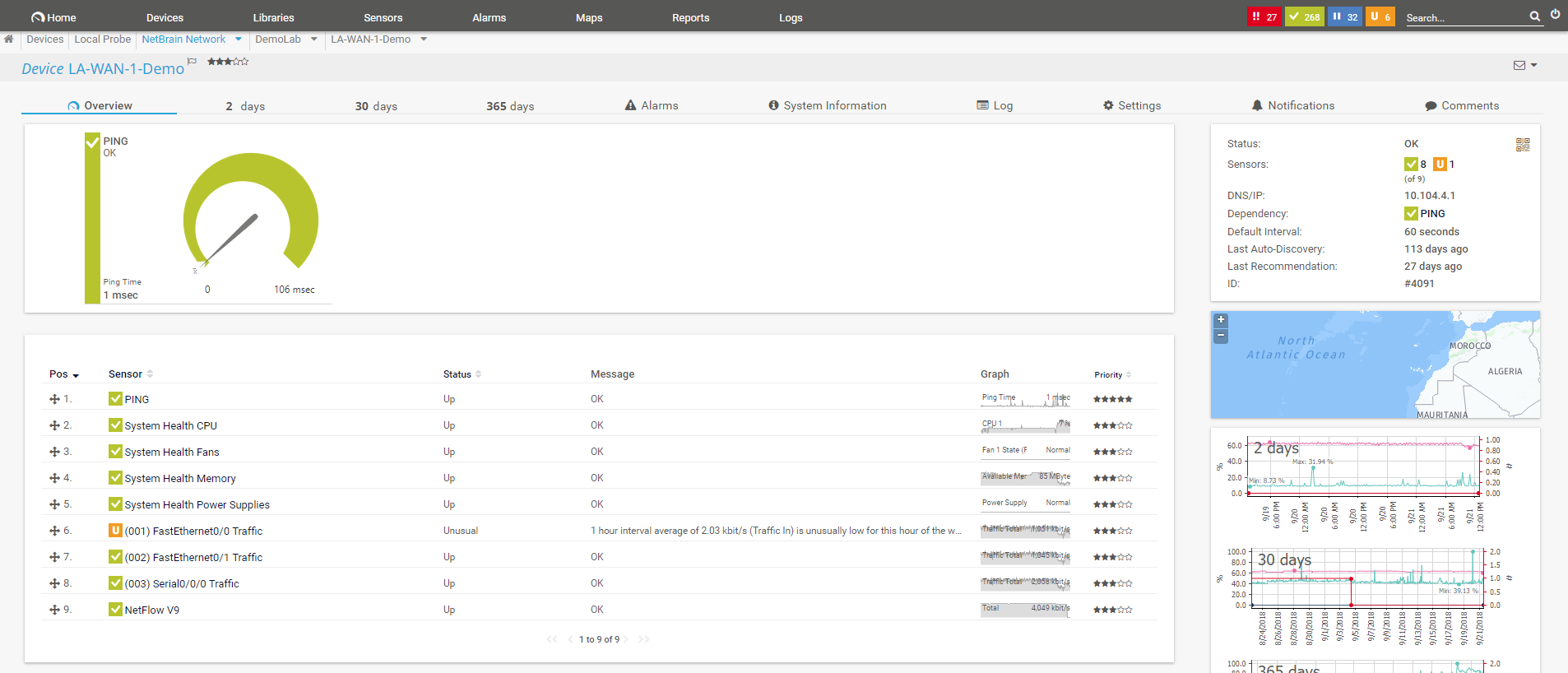
Task: Open the System Health CPU sensor link
Action: pos(170,425)
